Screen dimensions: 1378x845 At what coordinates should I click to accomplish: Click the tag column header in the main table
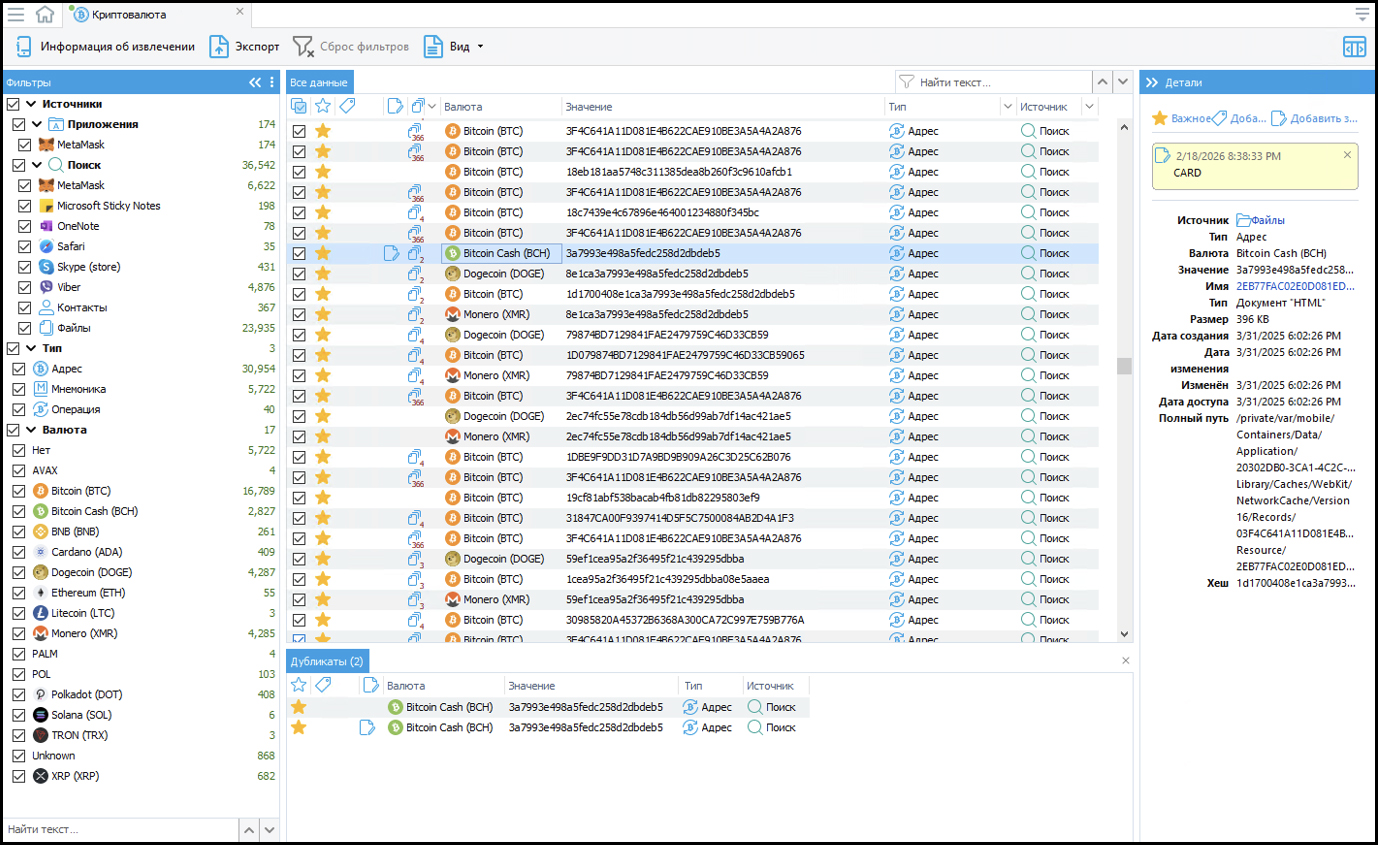(x=347, y=106)
